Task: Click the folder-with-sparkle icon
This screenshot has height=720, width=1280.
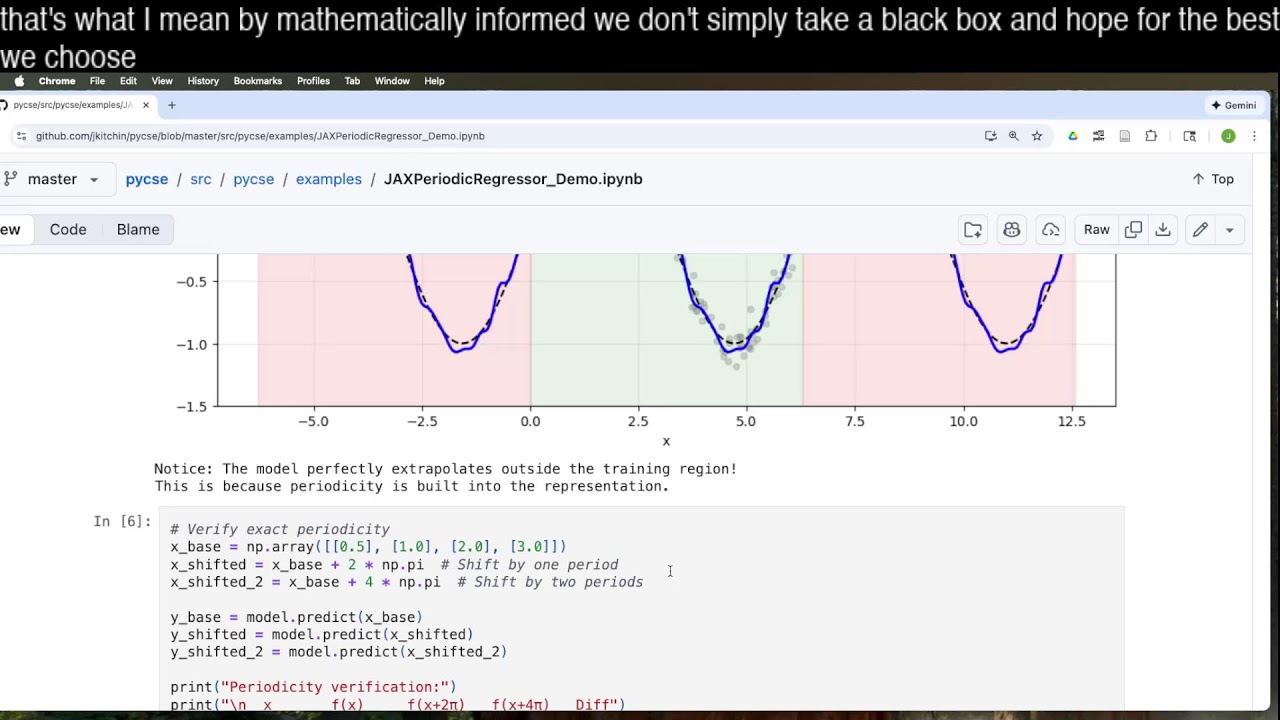Action: tap(973, 230)
